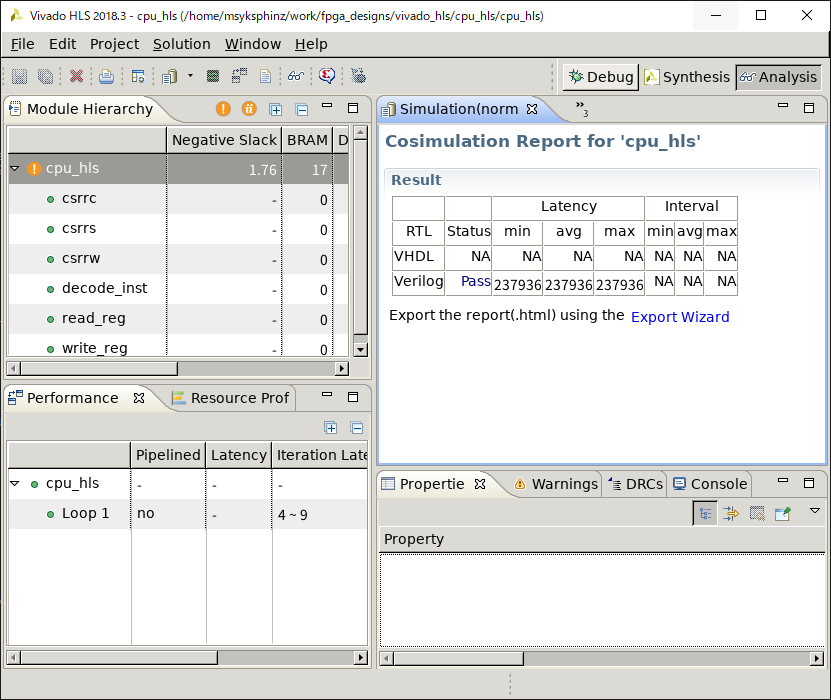
Task: Click the printer toolbar icon
Action: point(106,76)
